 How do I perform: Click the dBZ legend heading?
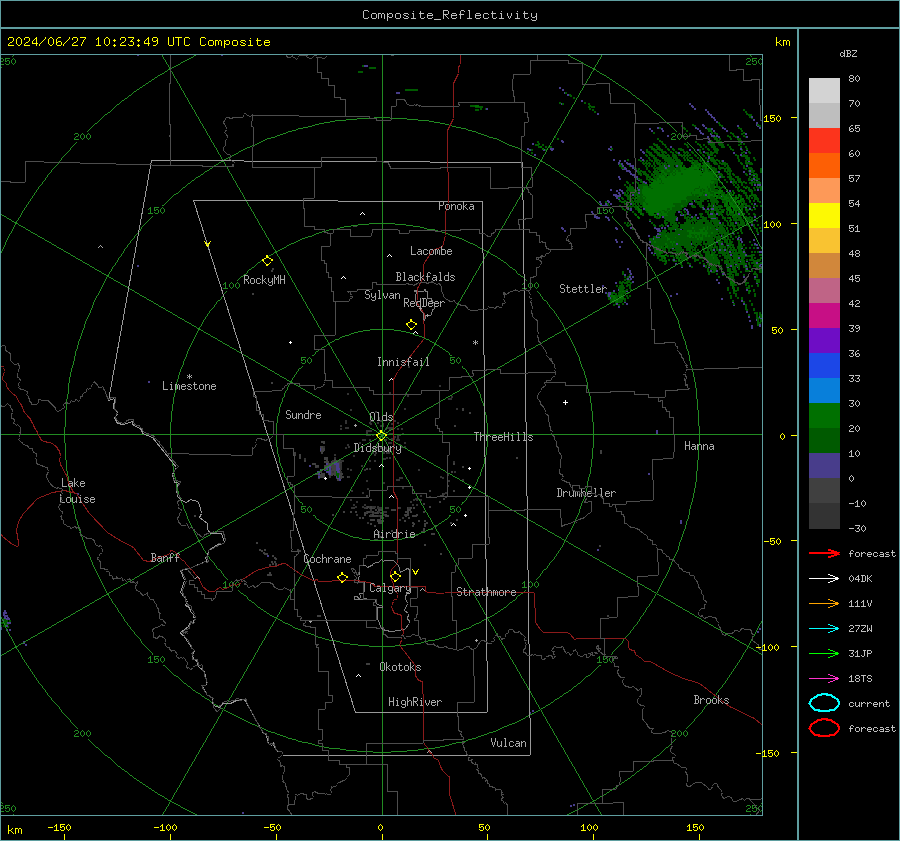click(x=848, y=53)
